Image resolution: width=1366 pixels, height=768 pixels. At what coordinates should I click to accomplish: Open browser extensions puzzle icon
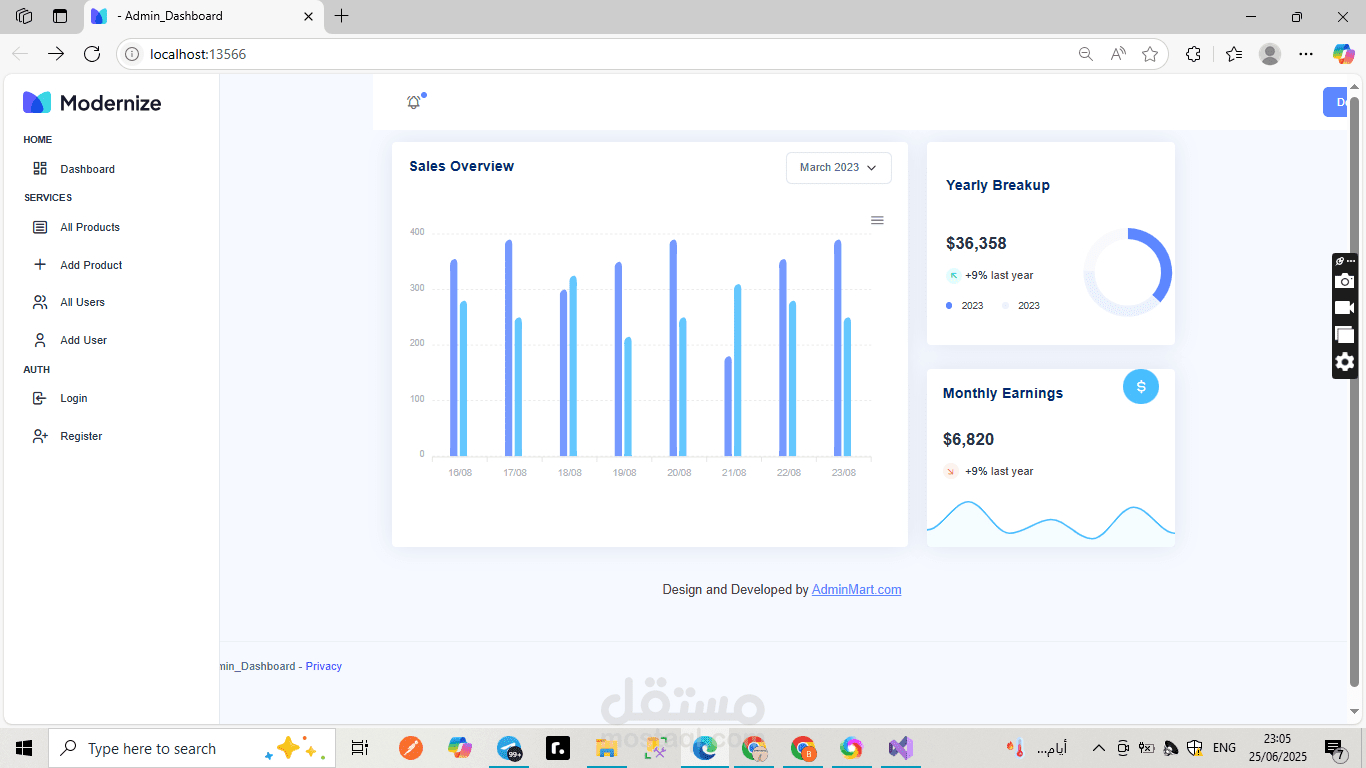click(1193, 54)
